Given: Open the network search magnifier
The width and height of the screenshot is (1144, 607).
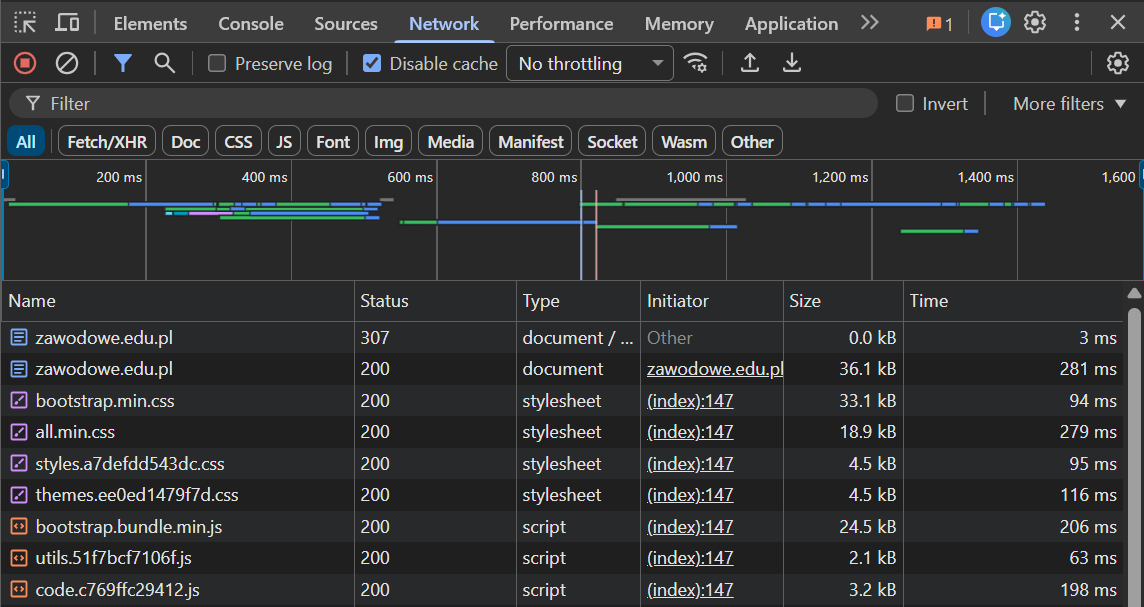Looking at the screenshot, I should [x=165, y=63].
